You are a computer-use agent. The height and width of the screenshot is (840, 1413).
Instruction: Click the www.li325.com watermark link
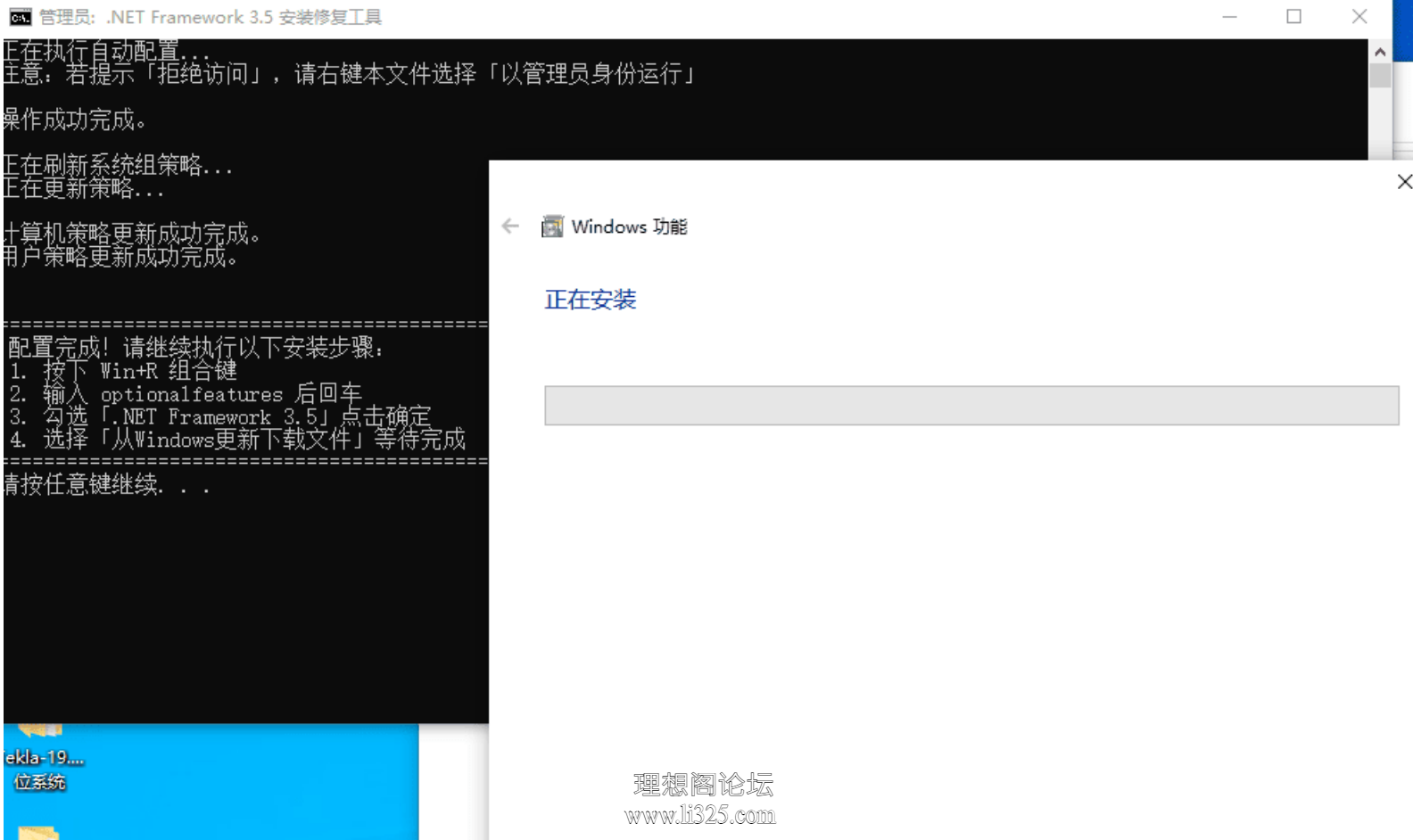tap(700, 815)
